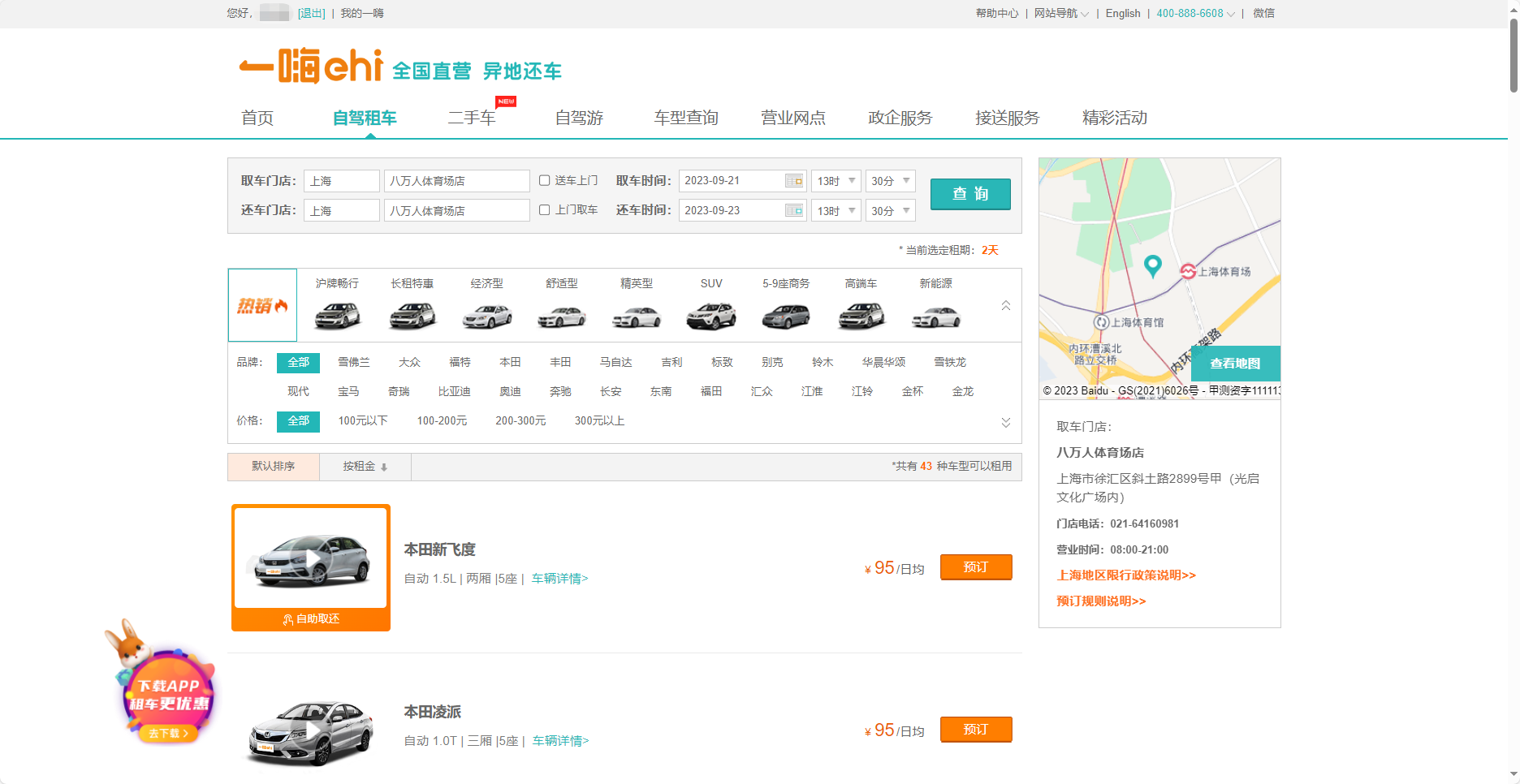
Task: Click the green store location pin on map
Action: pyautogui.click(x=1152, y=265)
